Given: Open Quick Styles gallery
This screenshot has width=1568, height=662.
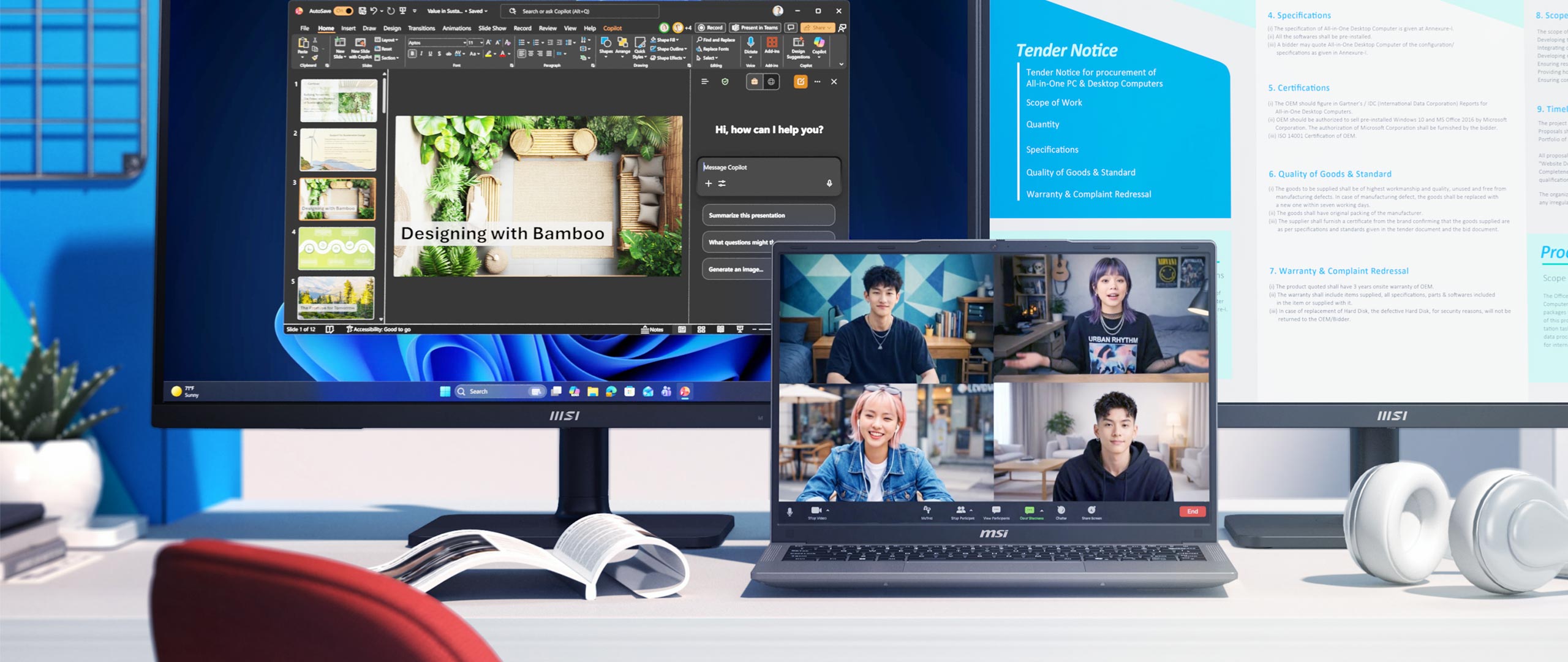Looking at the screenshot, I should [x=639, y=47].
